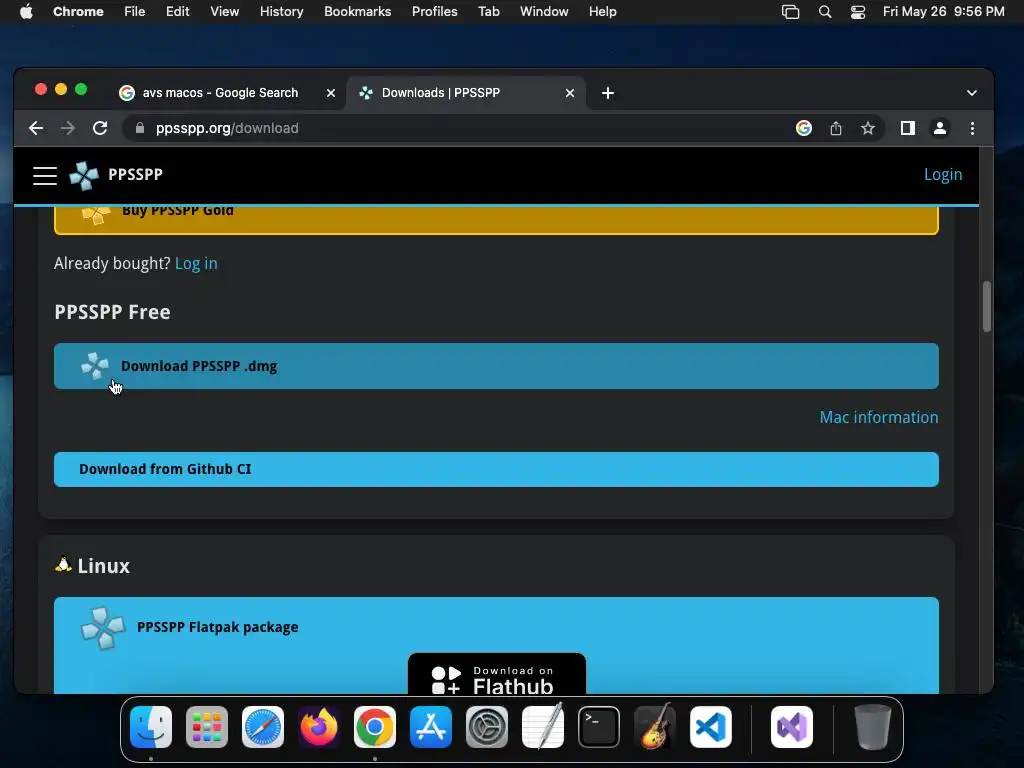Open the Tab menu
The image size is (1024, 768).
point(488,11)
